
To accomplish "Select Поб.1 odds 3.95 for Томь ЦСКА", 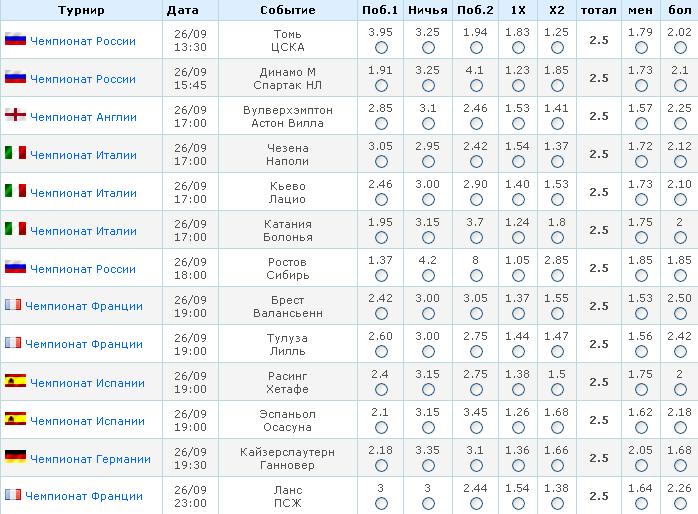I will click(x=381, y=48).
